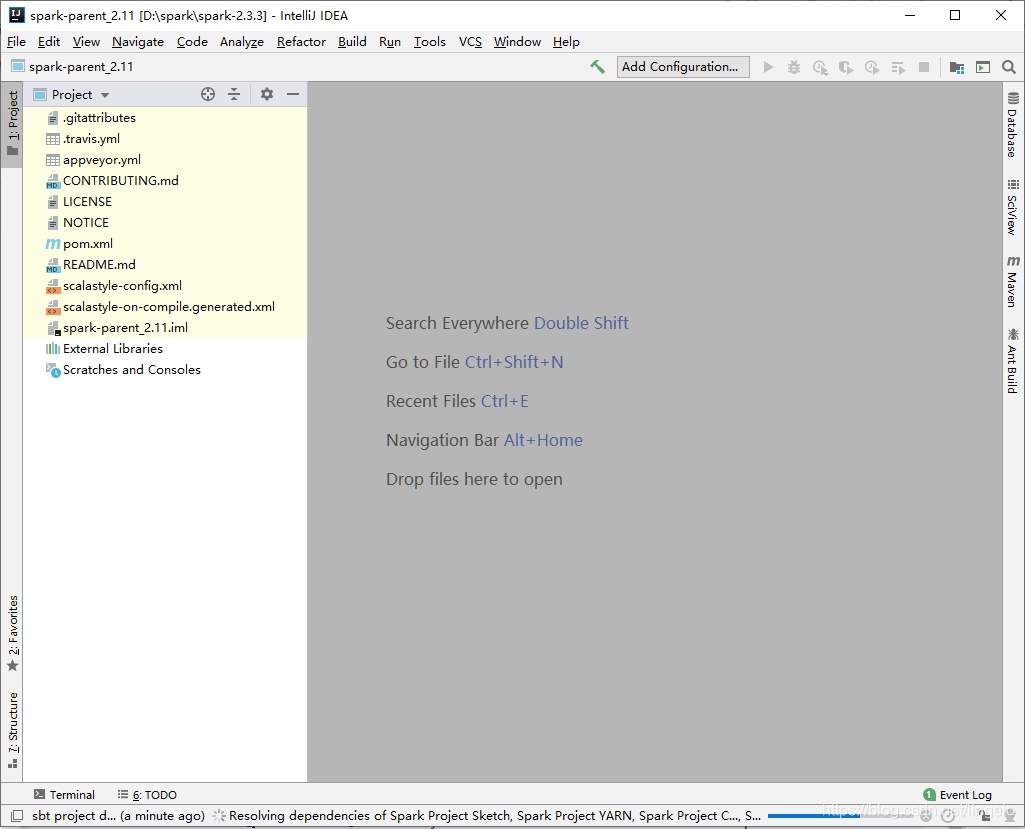This screenshot has width=1025, height=829.
Task: Click the Scratches and Consoles icon
Action: pyautogui.click(x=53, y=370)
